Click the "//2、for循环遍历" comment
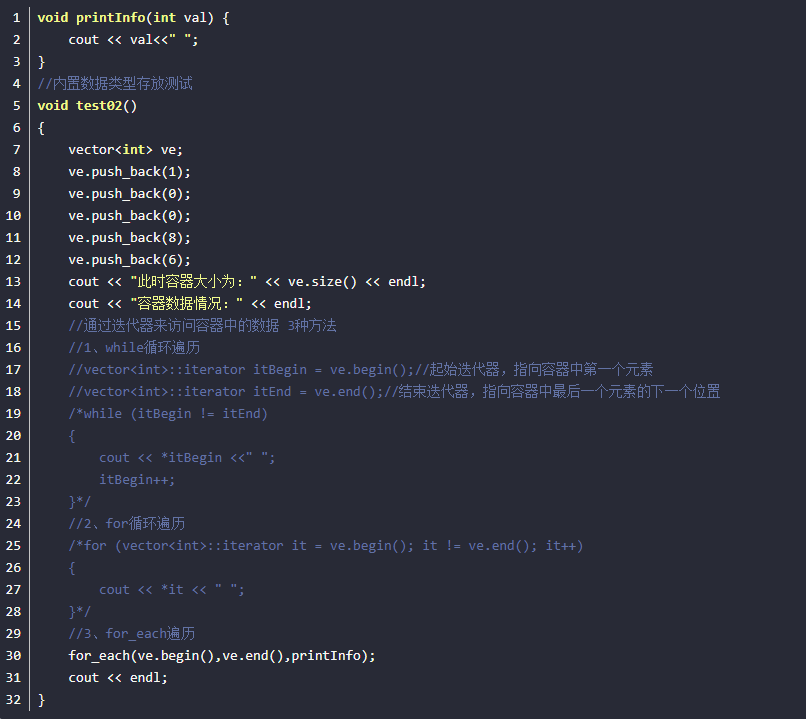The image size is (806, 719). (127, 524)
